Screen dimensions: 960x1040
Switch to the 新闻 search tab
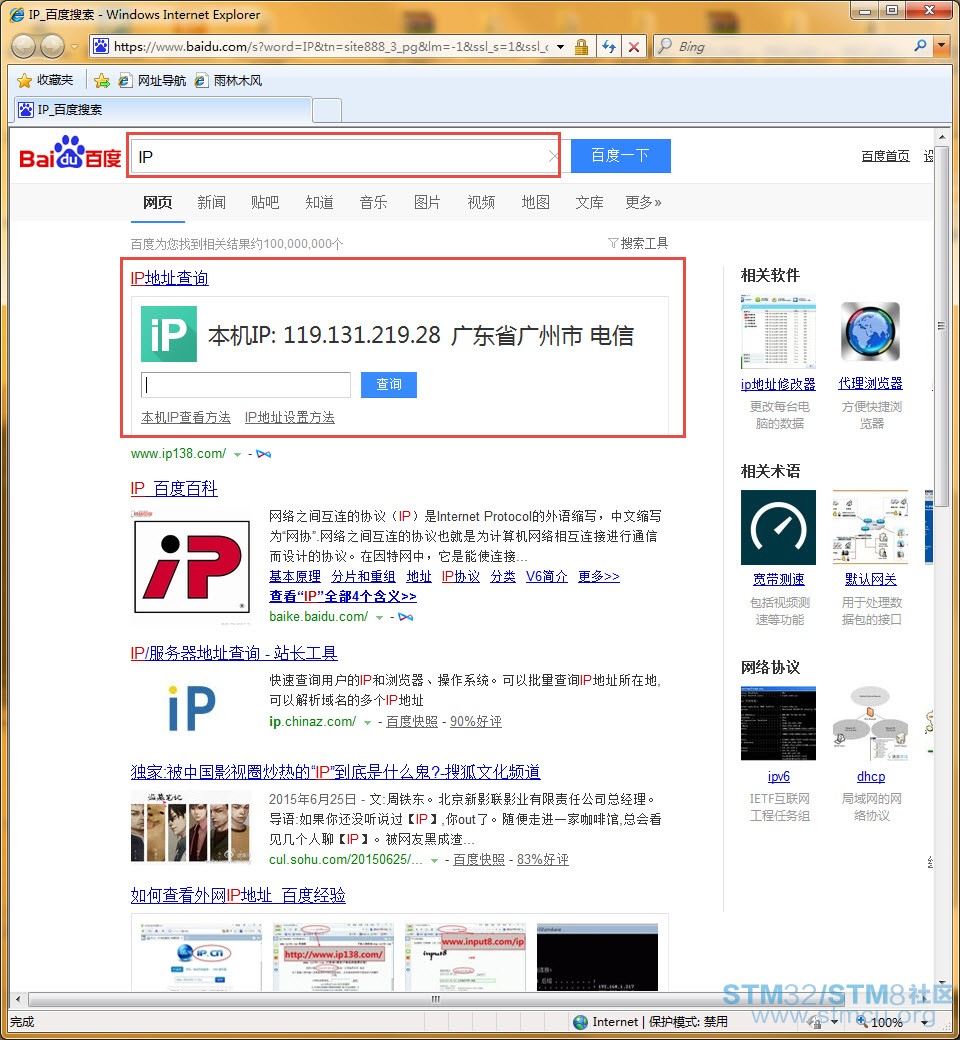click(x=212, y=202)
